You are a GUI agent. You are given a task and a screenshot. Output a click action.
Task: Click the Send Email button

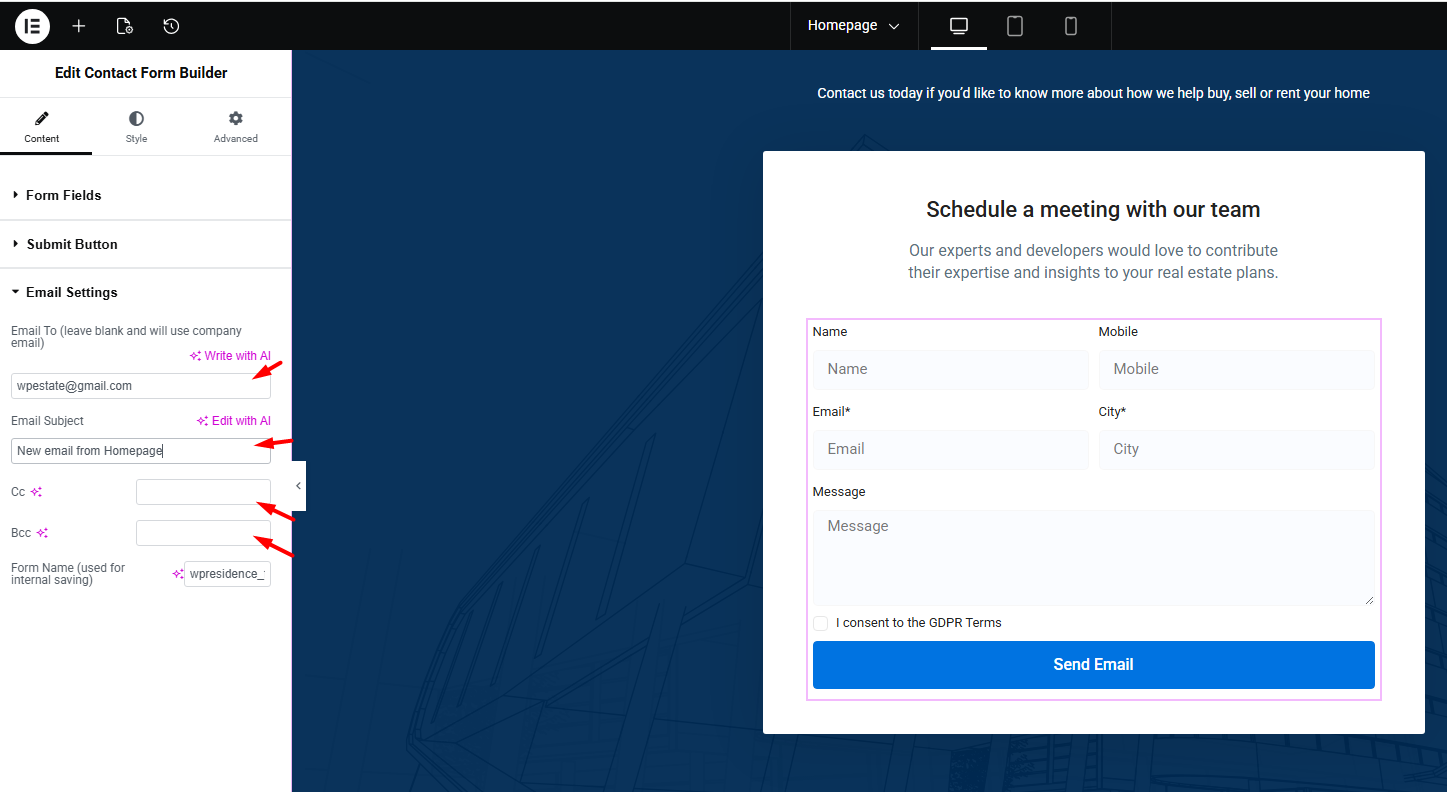coord(1093,665)
